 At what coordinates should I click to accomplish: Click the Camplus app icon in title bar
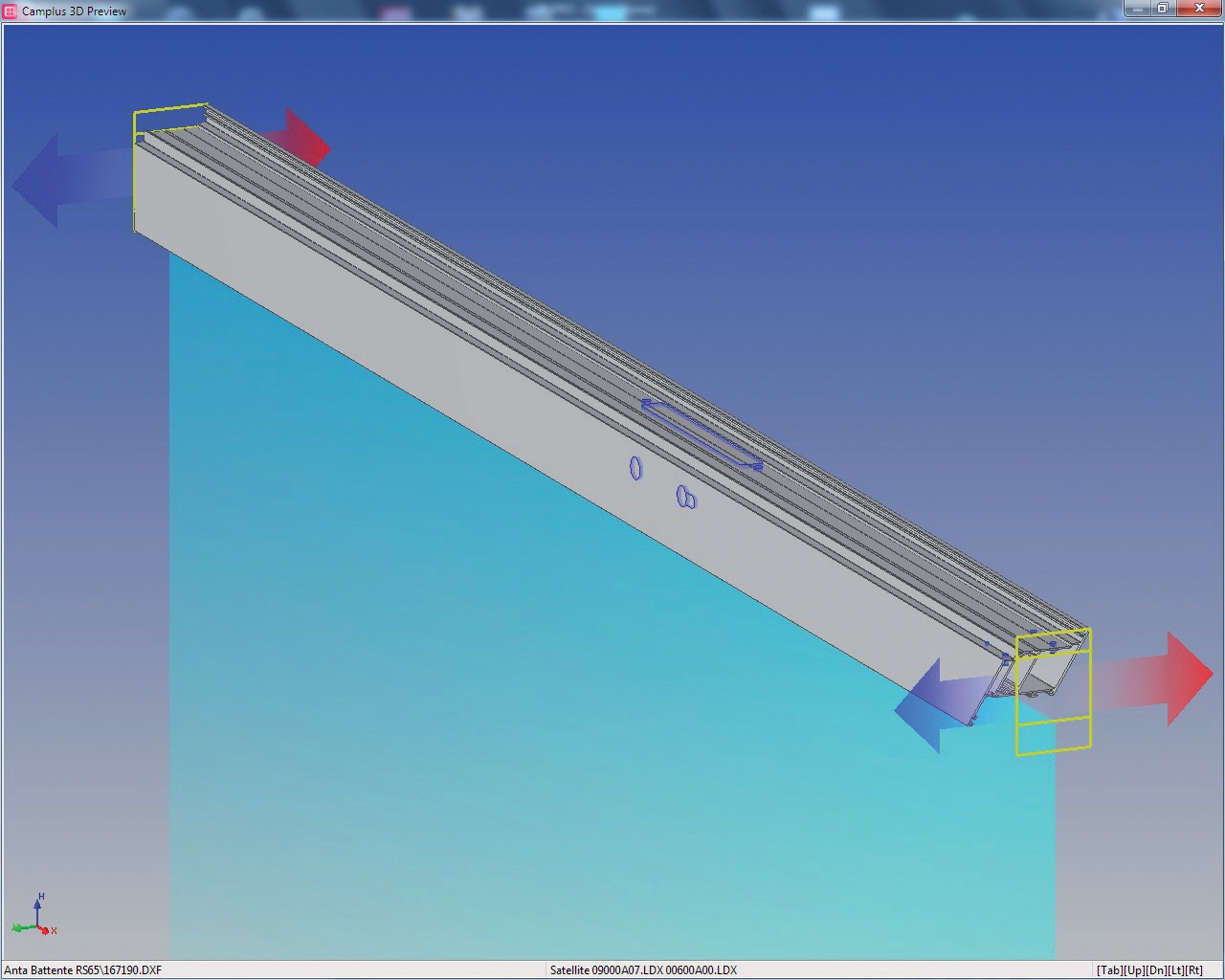(10, 11)
